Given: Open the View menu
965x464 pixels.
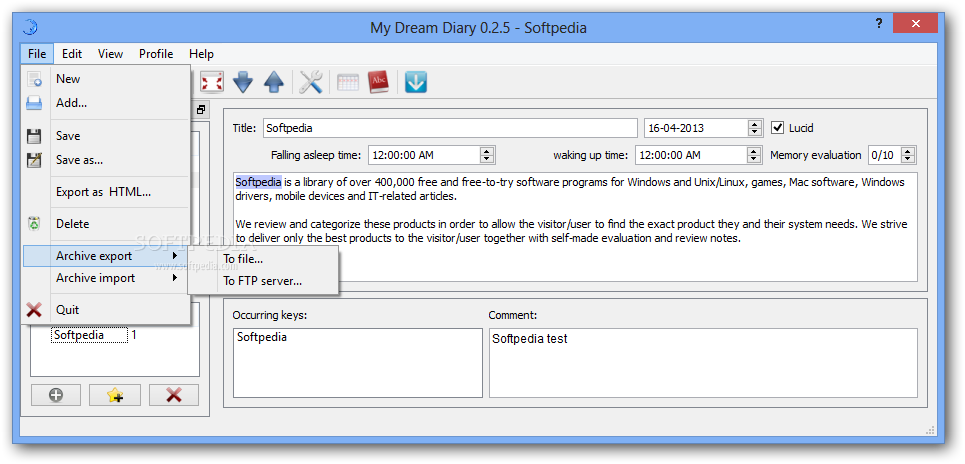Looking at the screenshot, I should click(110, 54).
